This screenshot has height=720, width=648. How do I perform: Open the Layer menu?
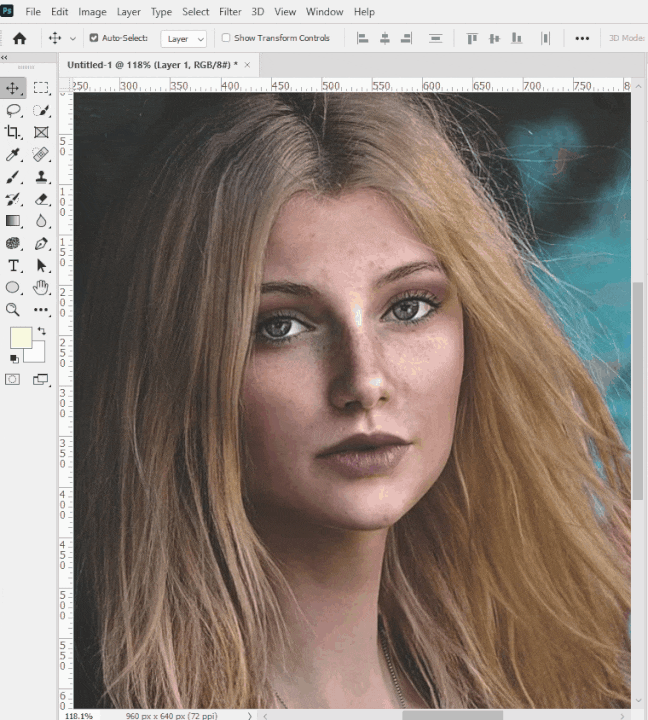(129, 12)
